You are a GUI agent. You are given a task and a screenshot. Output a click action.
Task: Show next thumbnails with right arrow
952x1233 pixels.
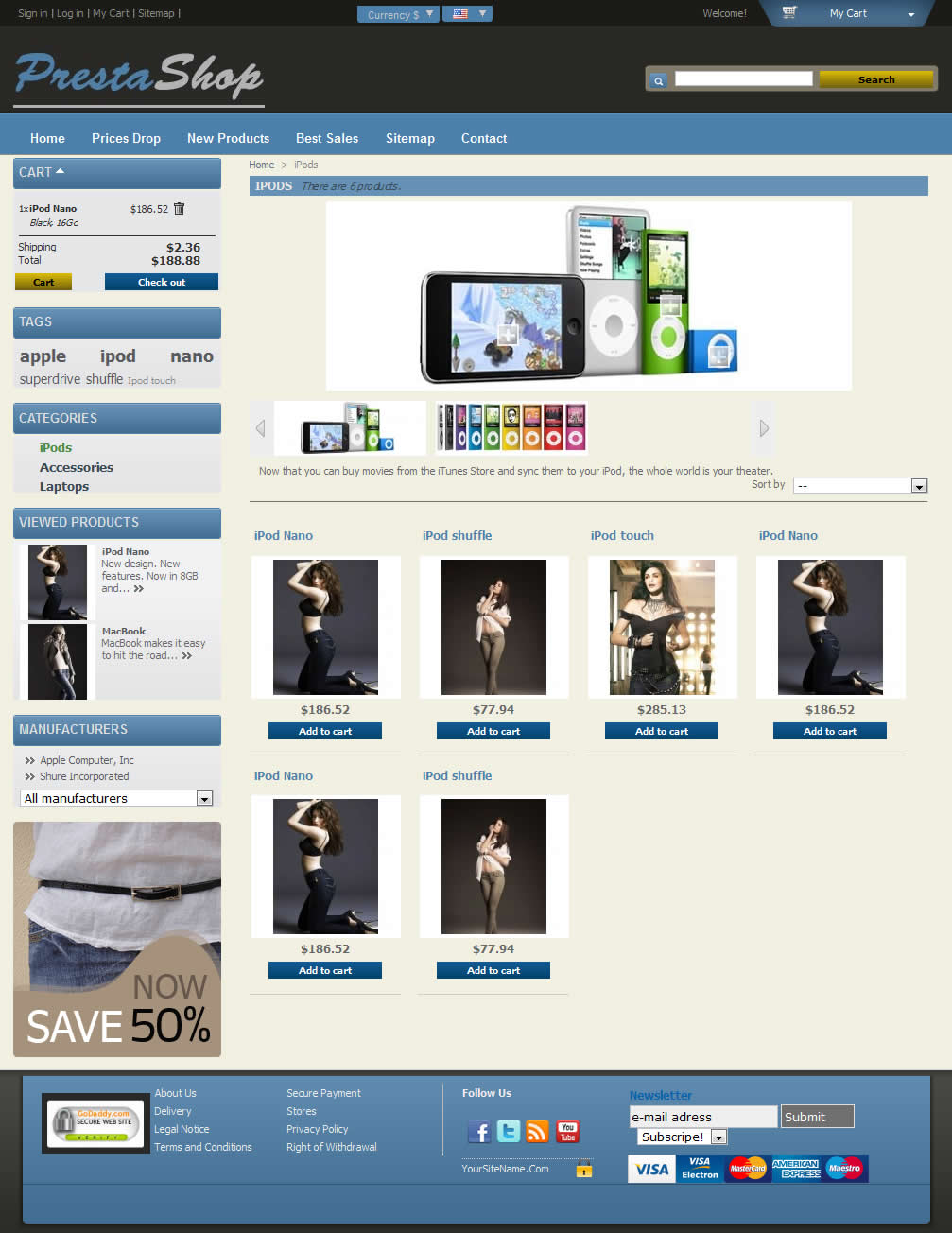[764, 428]
